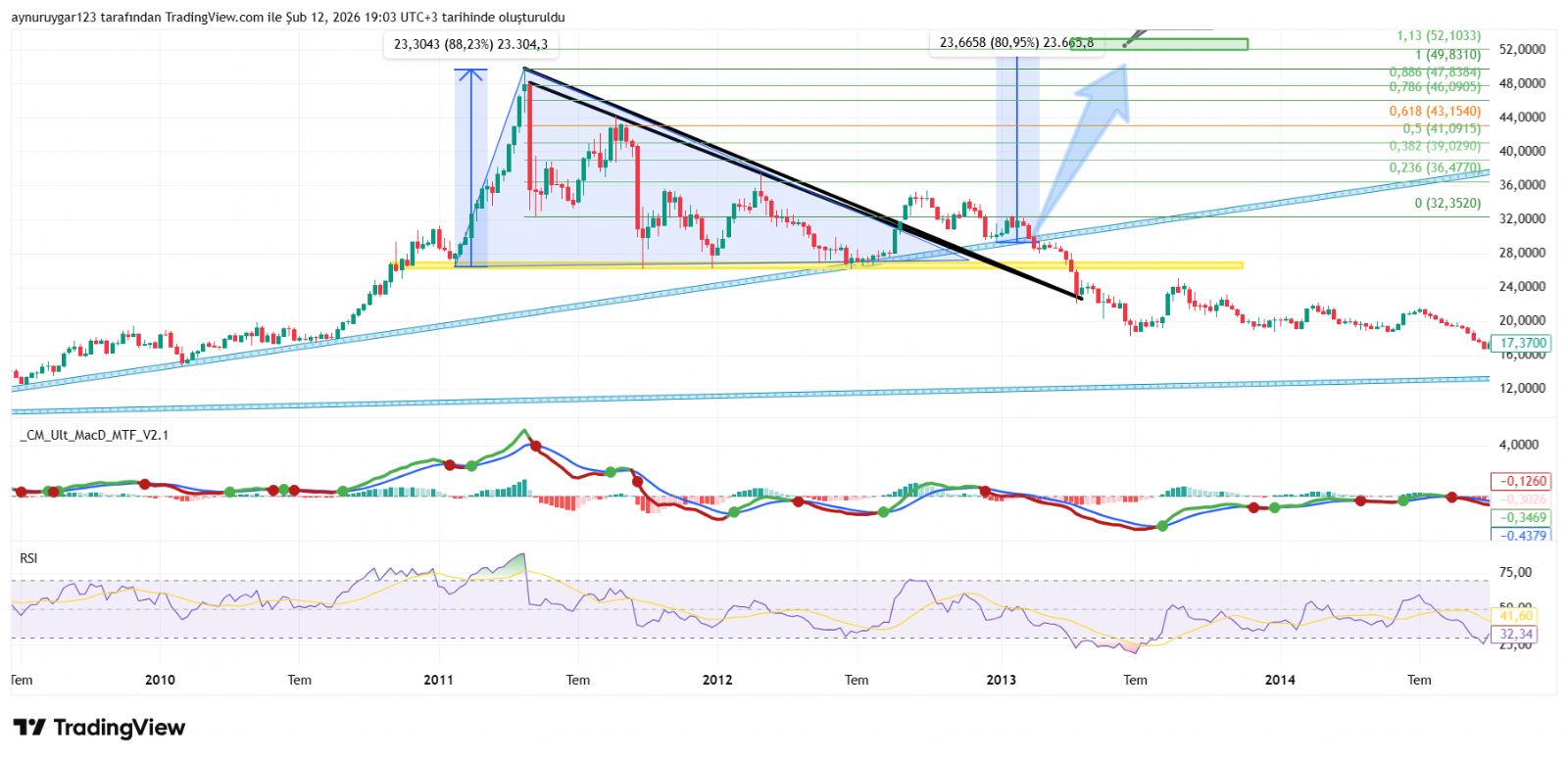
Task: Click the 2012 label on the time axis
Action: tap(717, 680)
